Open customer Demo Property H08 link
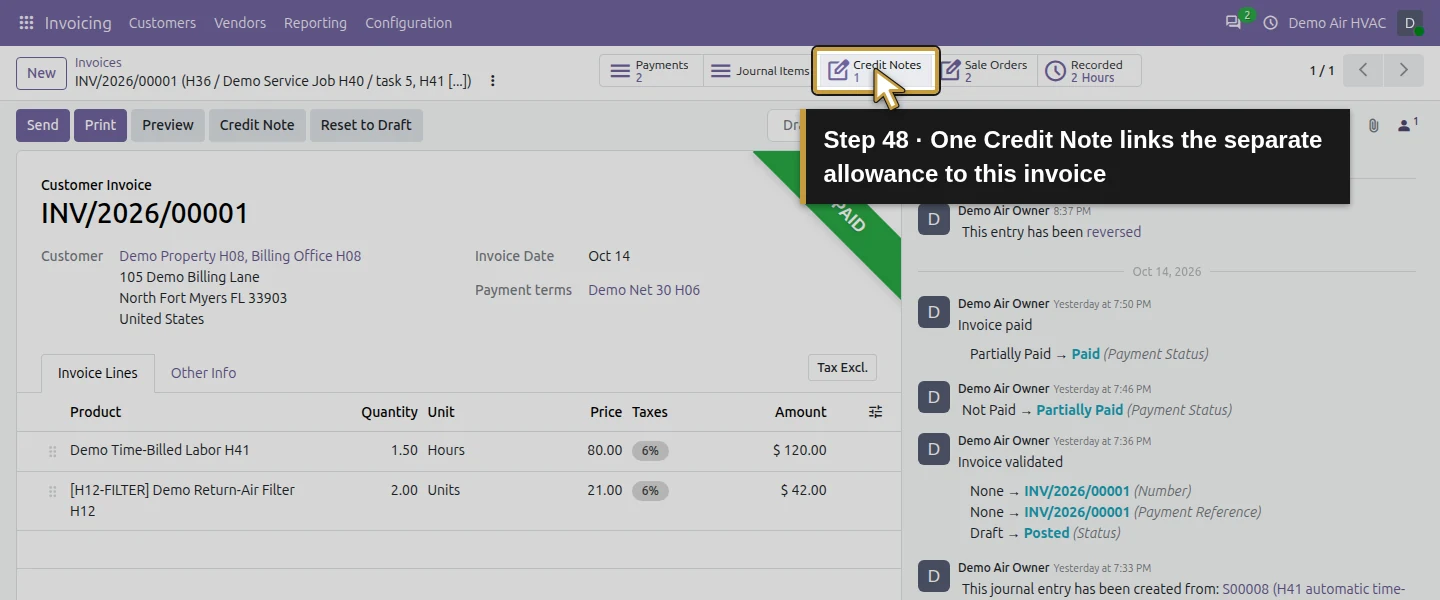The image size is (1440, 600). pos(240,256)
